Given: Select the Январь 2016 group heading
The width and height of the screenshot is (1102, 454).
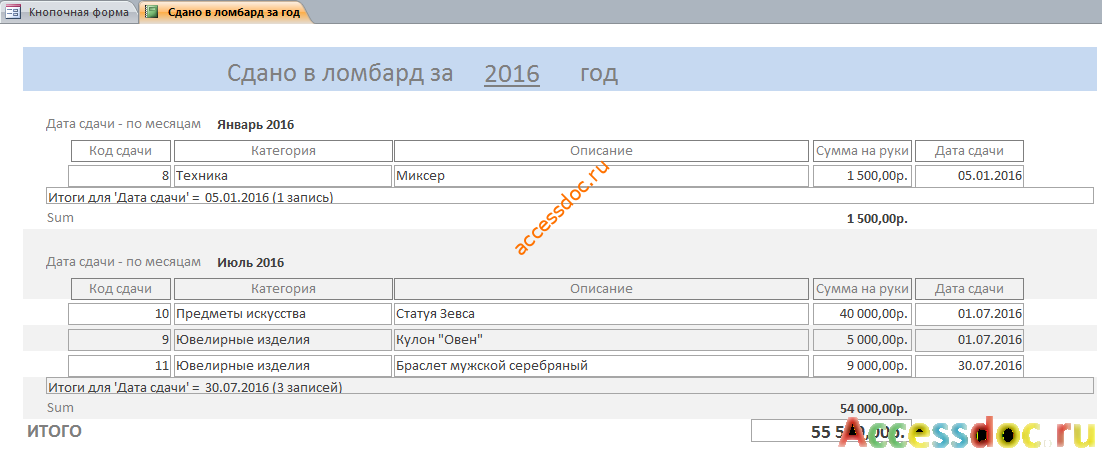Looking at the screenshot, I should point(255,125).
